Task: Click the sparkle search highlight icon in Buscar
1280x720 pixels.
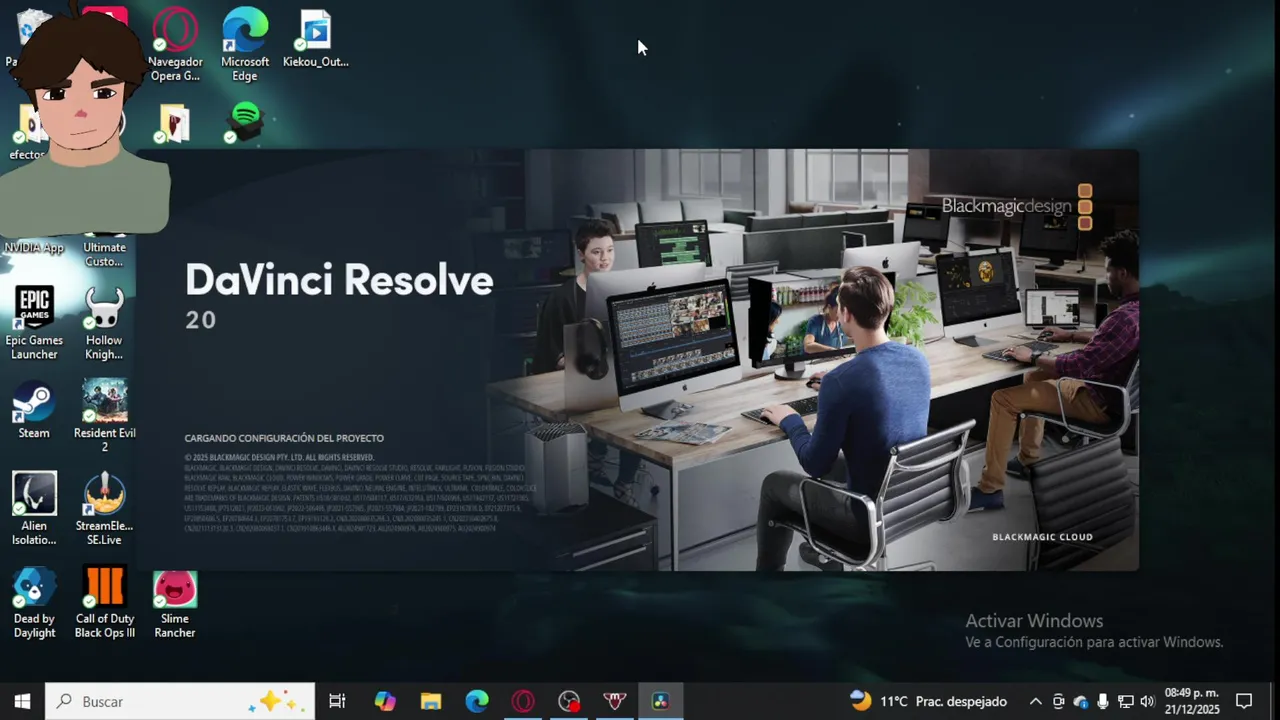Action: point(278,701)
